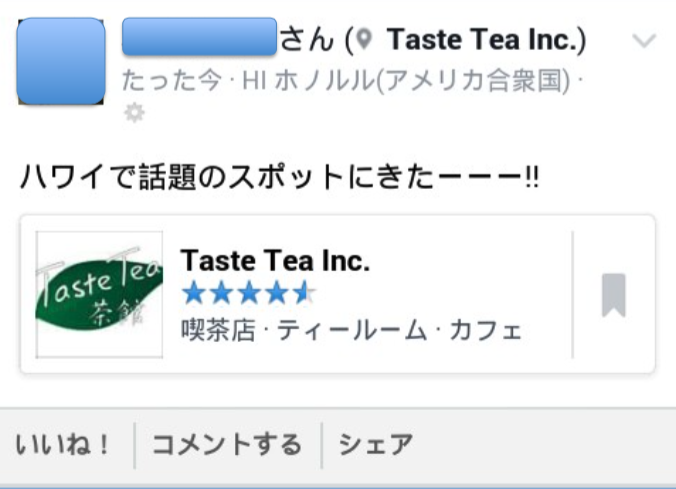Open Taste Tea Inc. check-in link in header
Image resolution: width=676 pixels, height=489 pixels.
[486, 40]
